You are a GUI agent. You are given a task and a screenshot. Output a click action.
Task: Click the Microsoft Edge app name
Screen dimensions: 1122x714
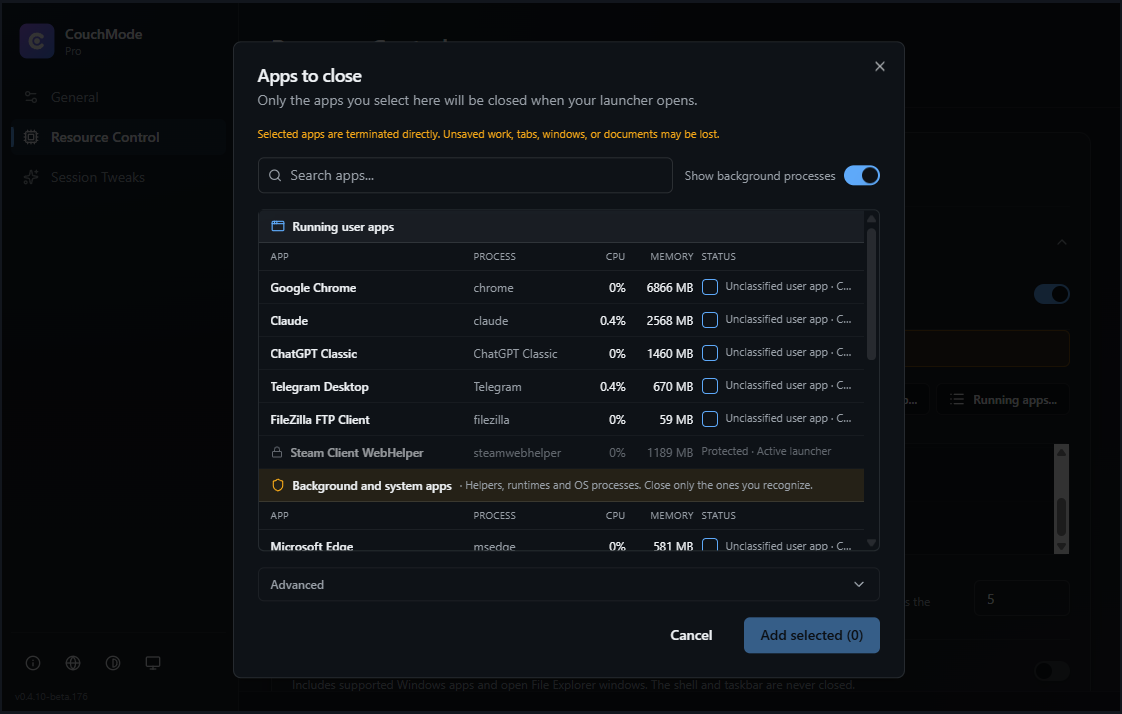311,545
